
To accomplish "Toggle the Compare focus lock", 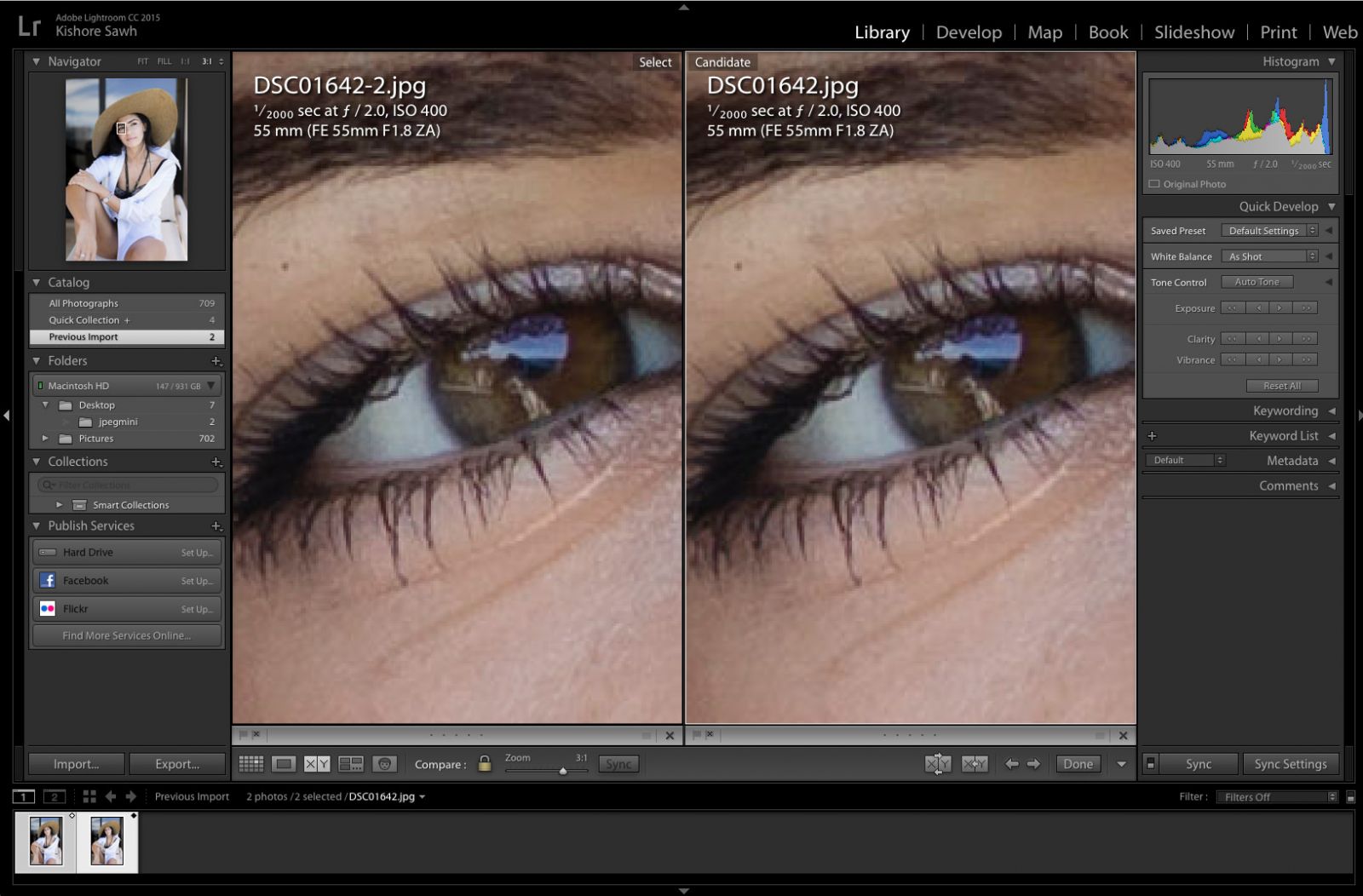I will (484, 764).
